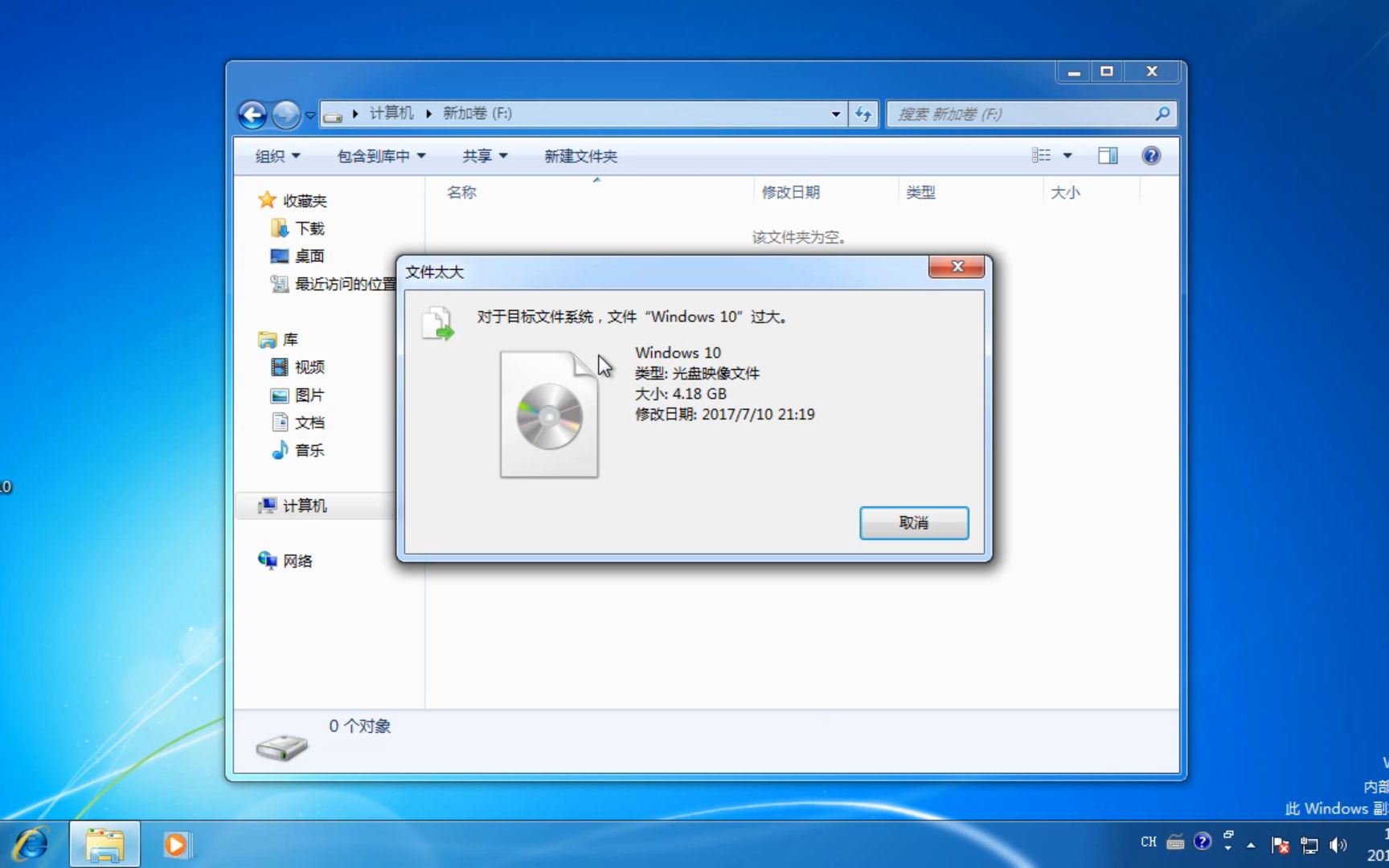Select 计算机 in navigation pane

pos(293,505)
